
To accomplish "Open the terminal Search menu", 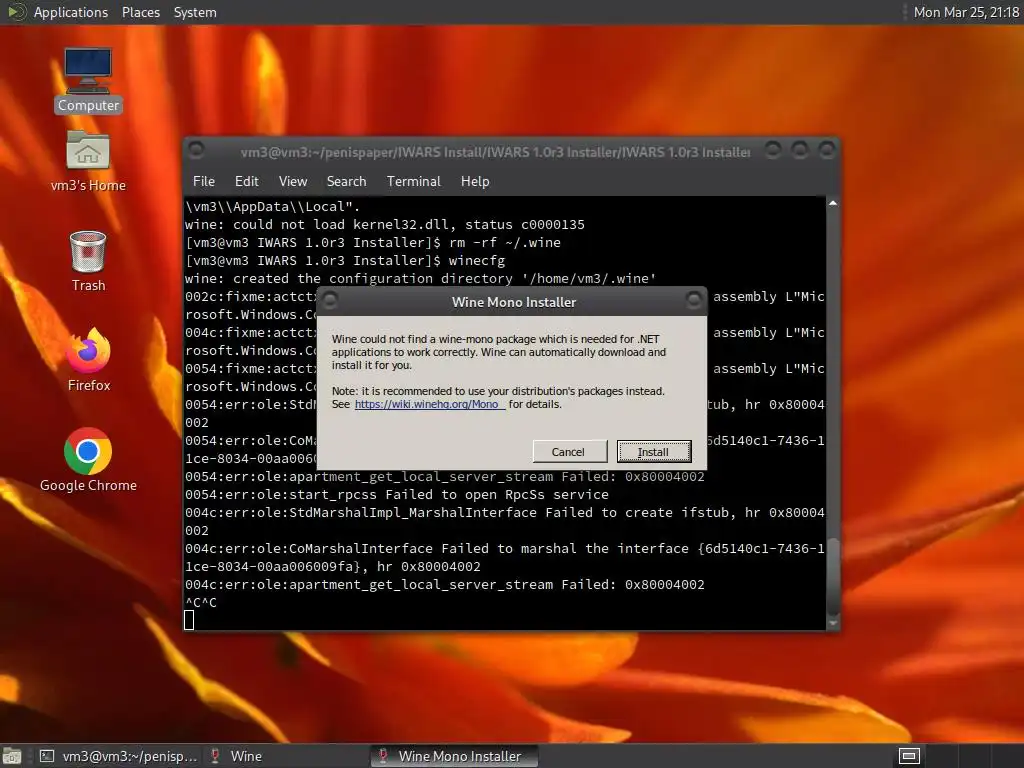I will [x=346, y=182].
